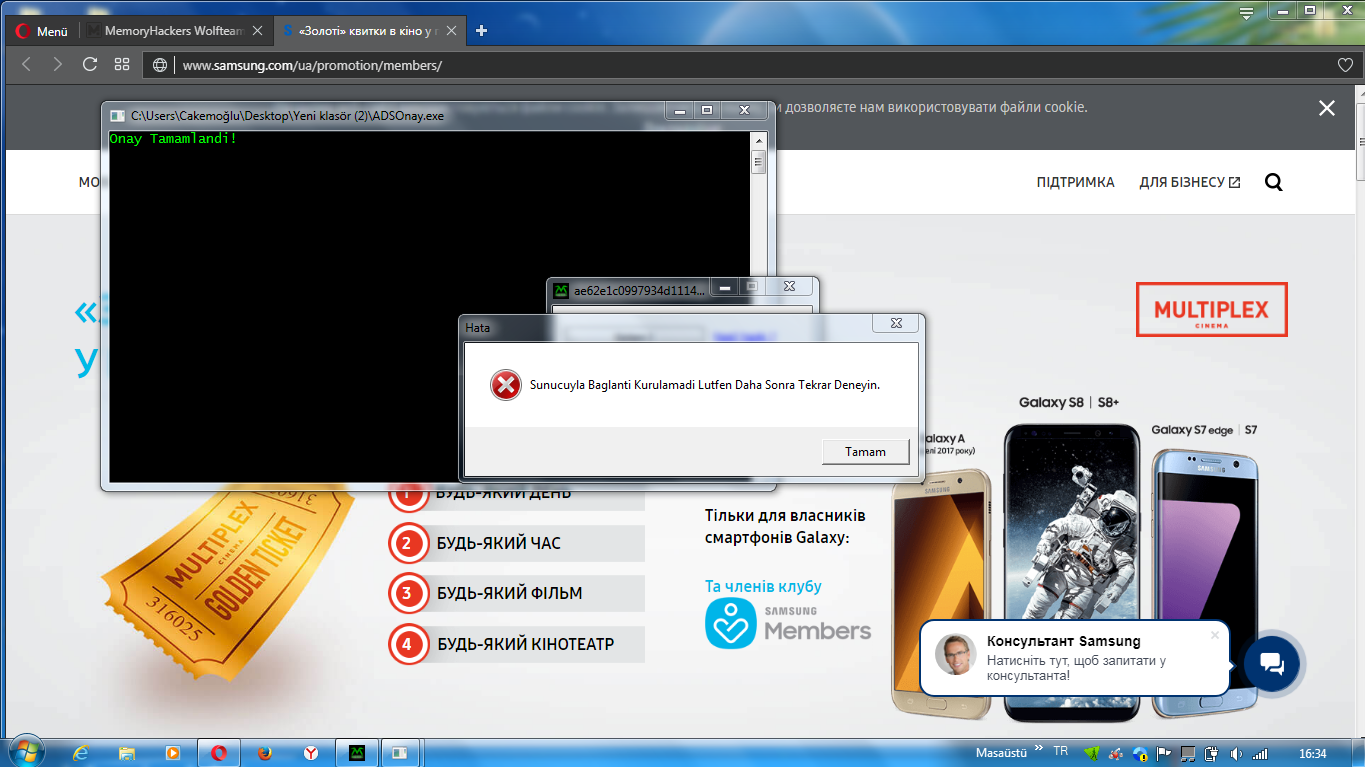
Task: Open power plug tray icon
Action: 1211,753
